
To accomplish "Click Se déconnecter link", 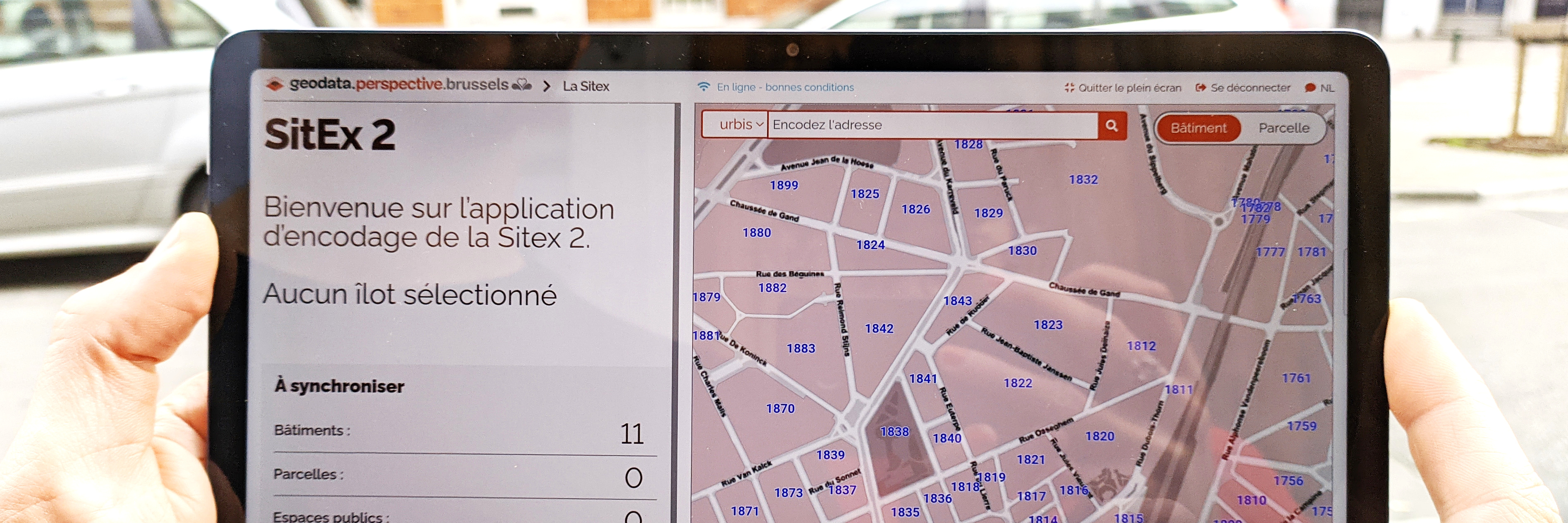I will pos(1250,88).
